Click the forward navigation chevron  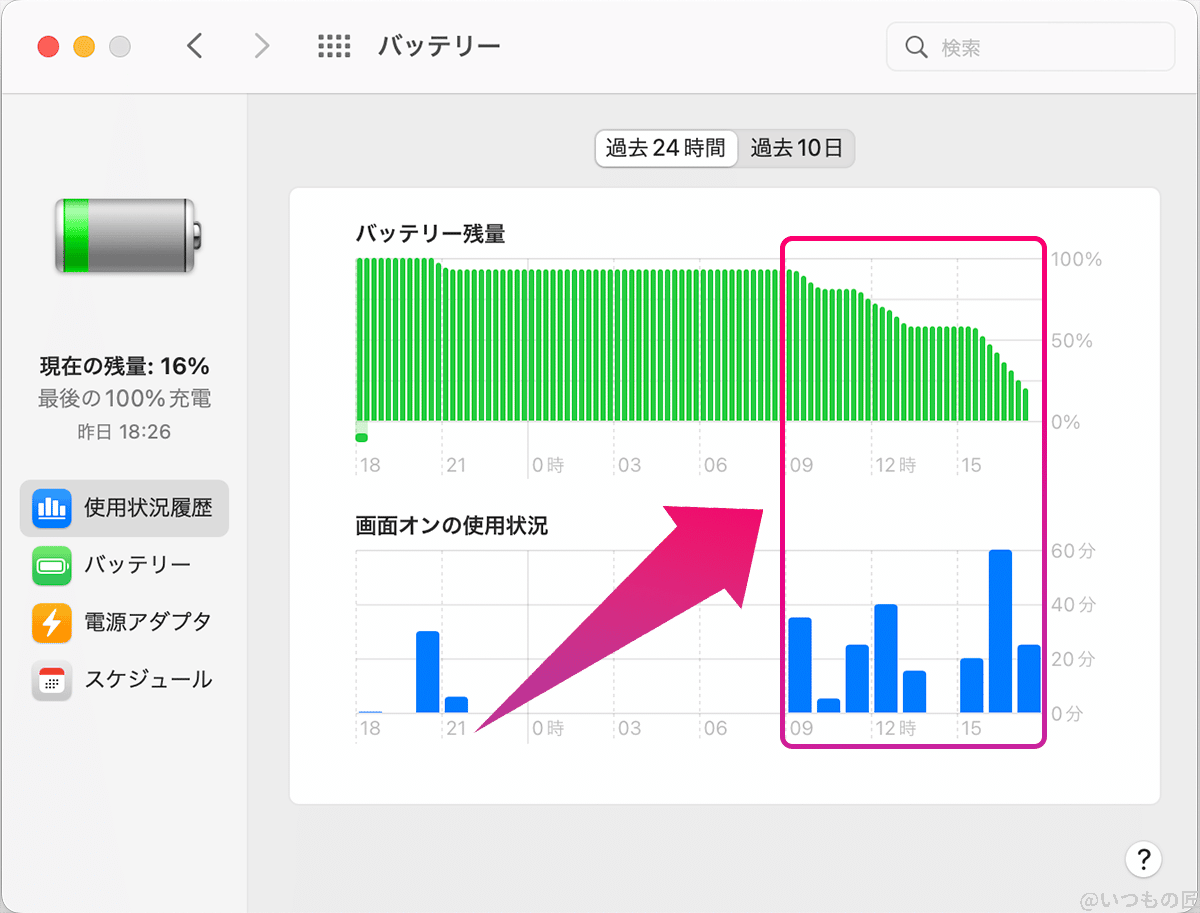click(x=261, y=45)
